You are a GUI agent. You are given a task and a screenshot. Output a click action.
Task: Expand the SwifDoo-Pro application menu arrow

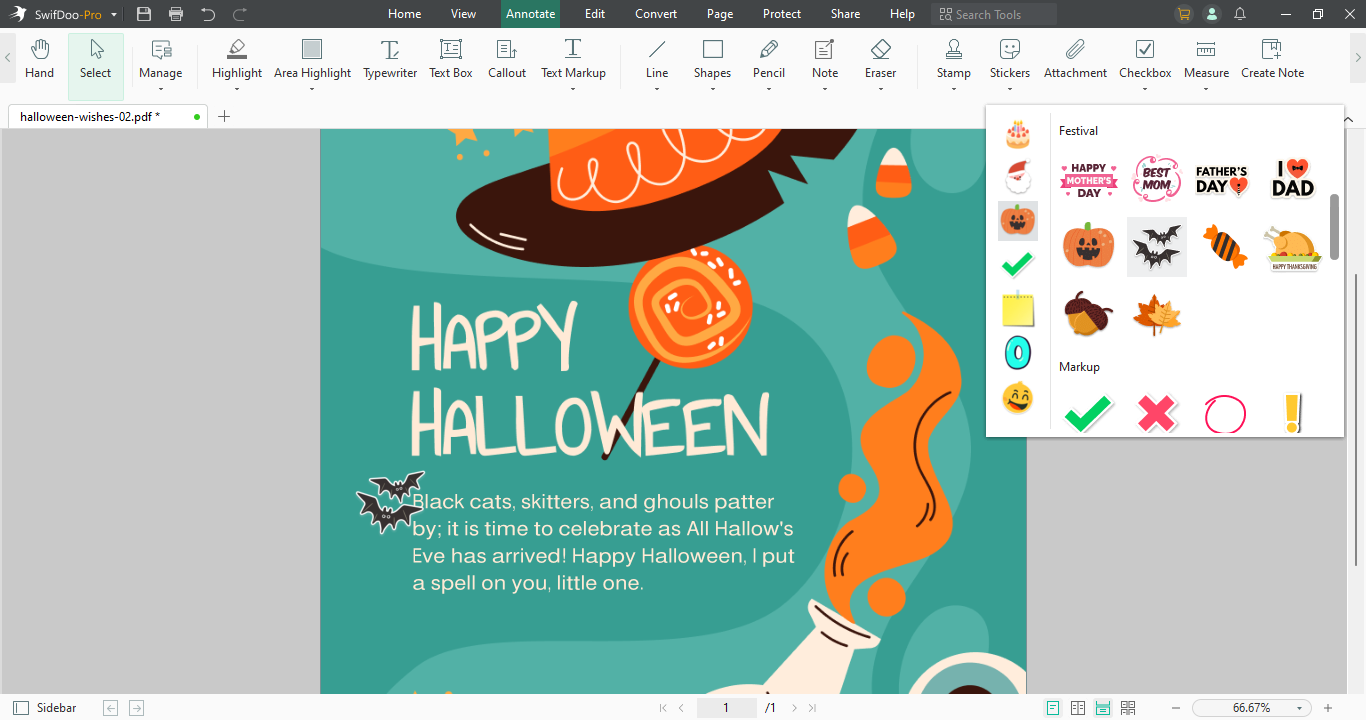tap(114, 15)
